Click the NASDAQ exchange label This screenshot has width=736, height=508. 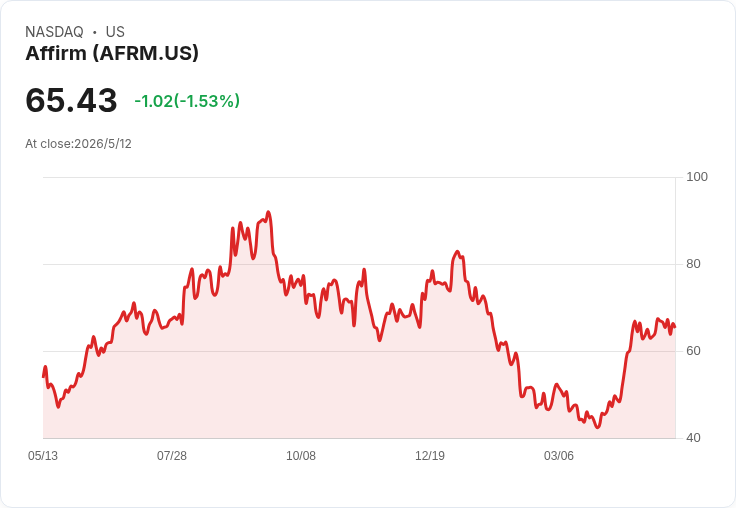coord(54,31)
